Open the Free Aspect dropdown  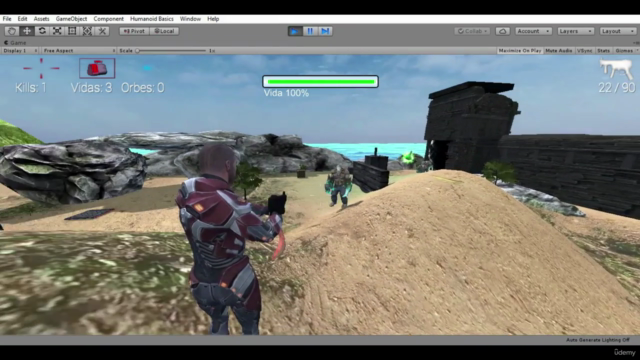point(79,51)
